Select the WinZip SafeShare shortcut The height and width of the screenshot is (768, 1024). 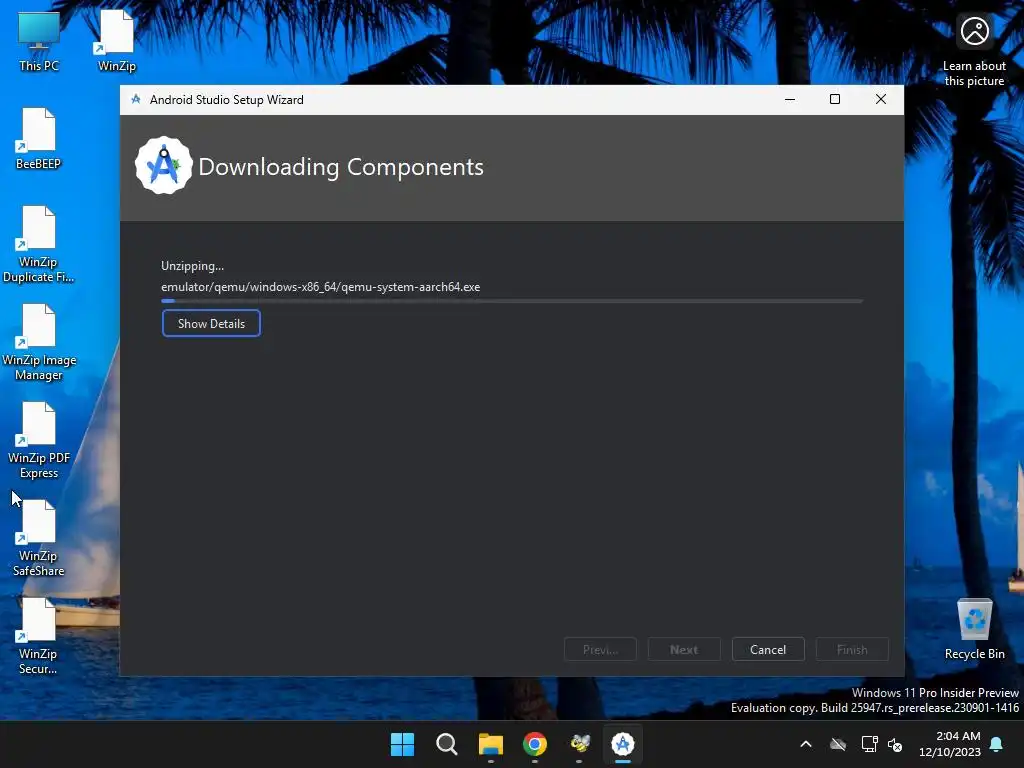point(39,538)
